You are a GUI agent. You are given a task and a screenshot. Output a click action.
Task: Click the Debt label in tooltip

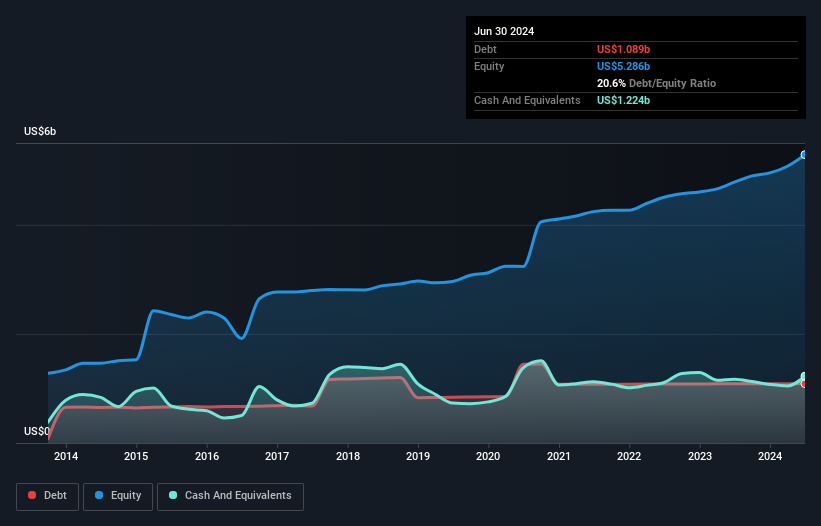[x=485, y=49]
